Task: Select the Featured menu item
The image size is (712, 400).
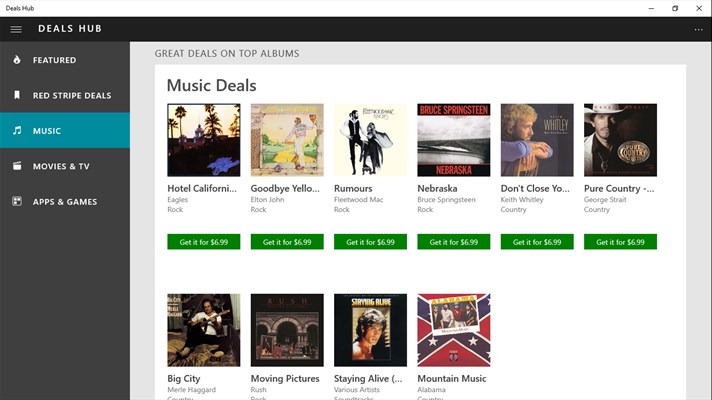Action: pos(54,60)
